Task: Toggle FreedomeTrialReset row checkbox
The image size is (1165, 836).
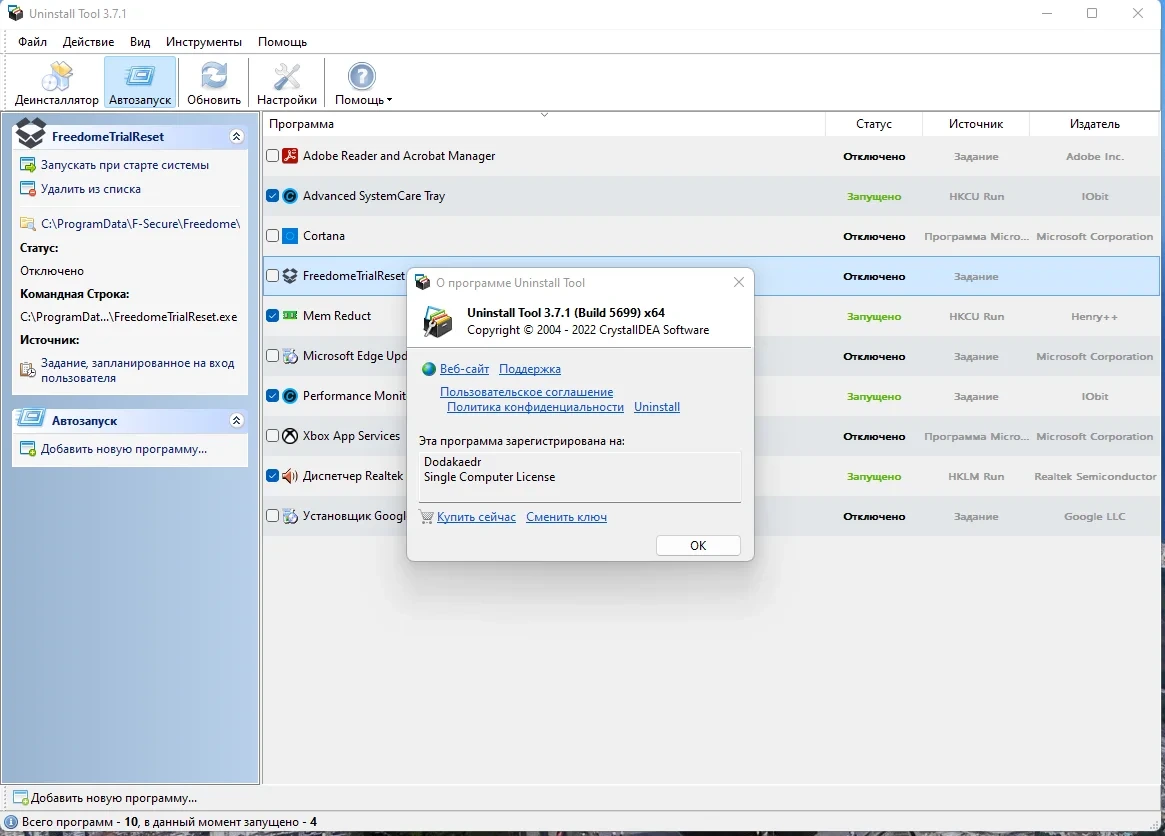Action: coord(273,276)
